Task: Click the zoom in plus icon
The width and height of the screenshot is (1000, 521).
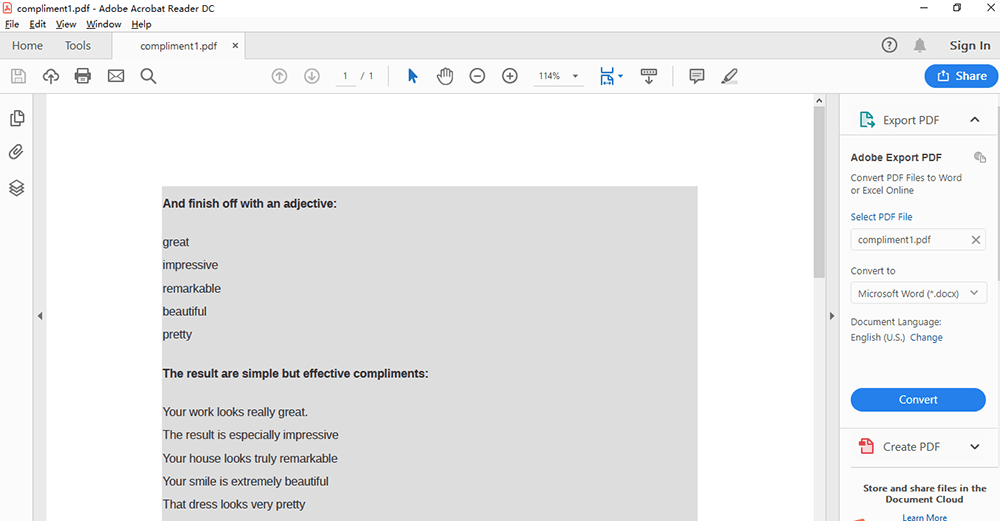Action: pos(510,76)
